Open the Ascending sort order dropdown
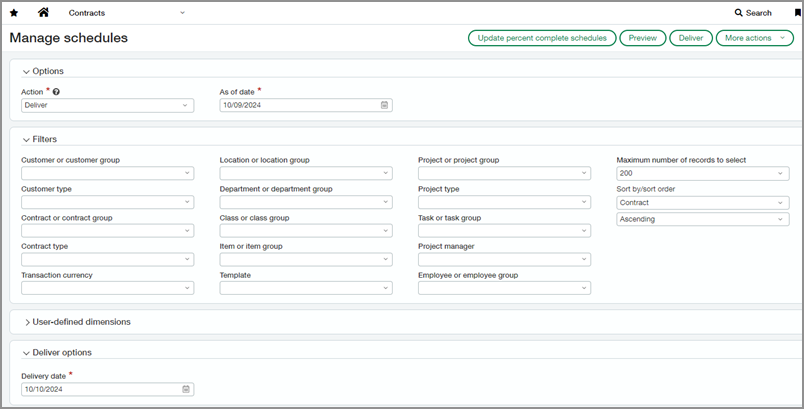Screen dimensions: 804x409 (x=702, y=219)
